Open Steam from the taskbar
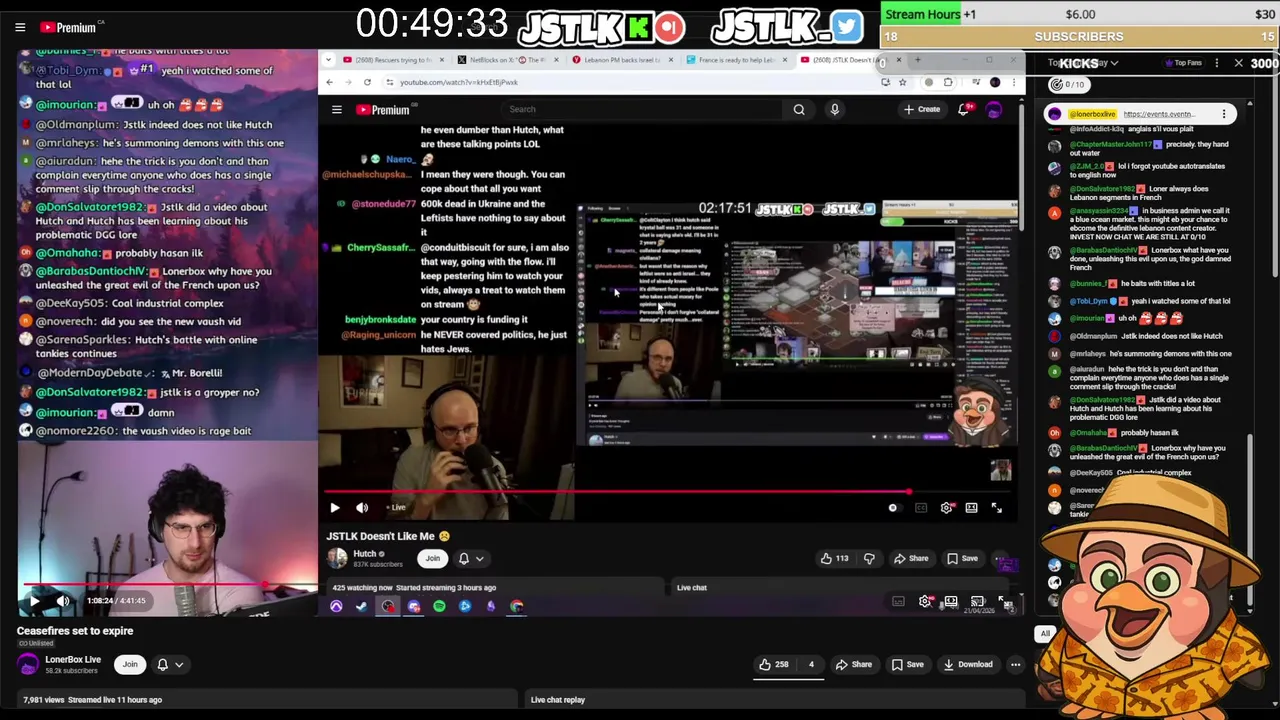Image resolution: width=1280 pixels, height=720 pixels. [361, 606]
